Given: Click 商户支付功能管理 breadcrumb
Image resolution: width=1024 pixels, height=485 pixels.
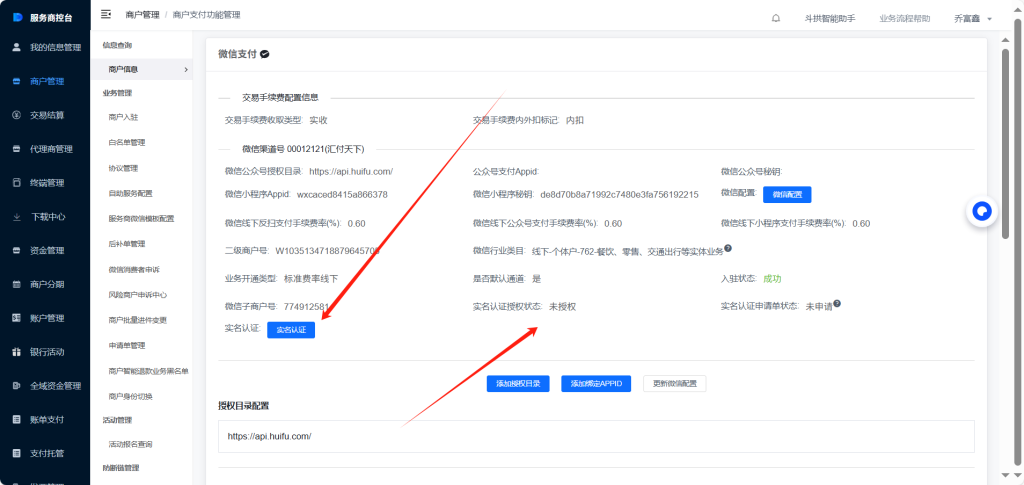Looking at the screenshot, I should [x=206, y=14].
